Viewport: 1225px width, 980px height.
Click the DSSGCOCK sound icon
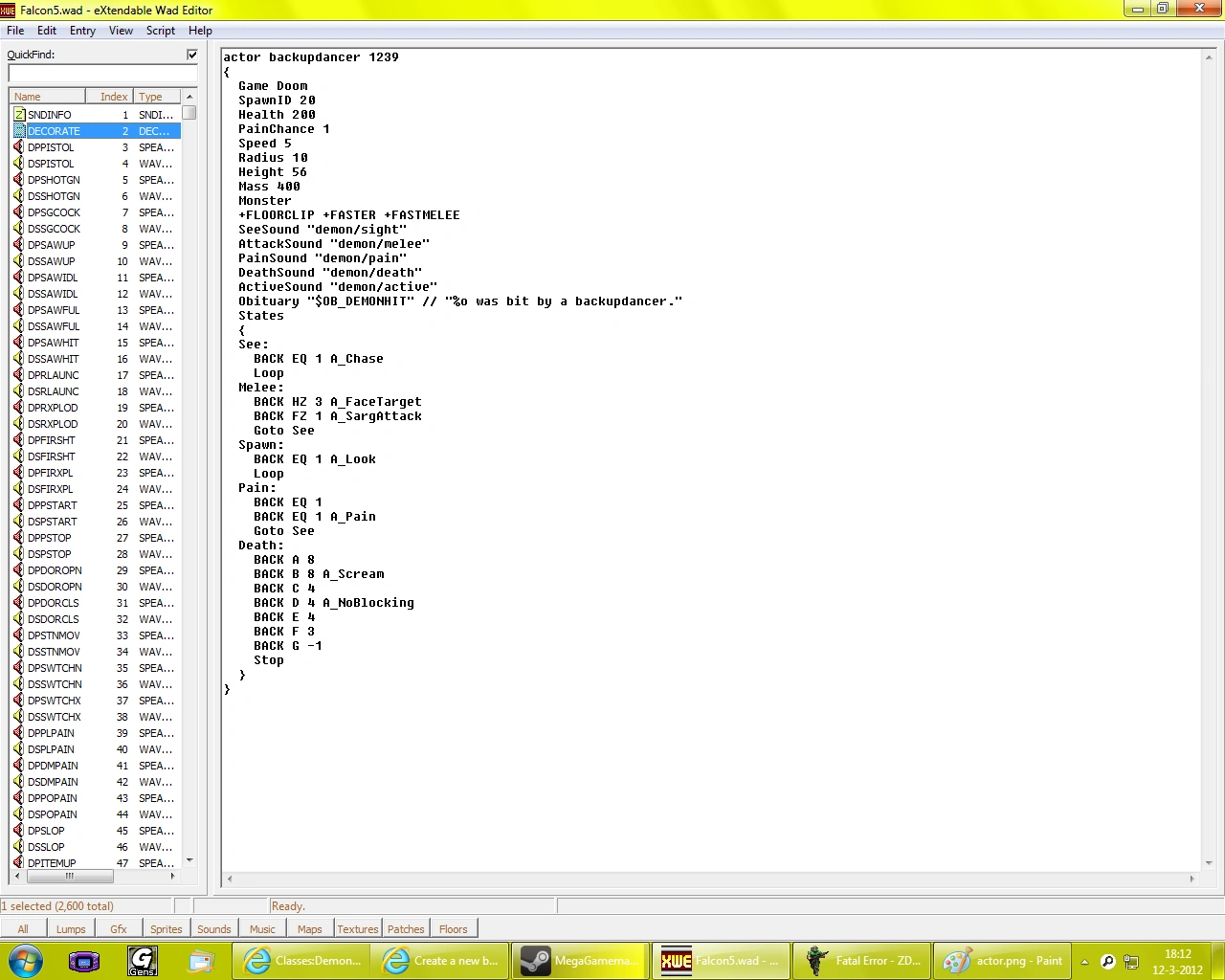tap(19, 229)
